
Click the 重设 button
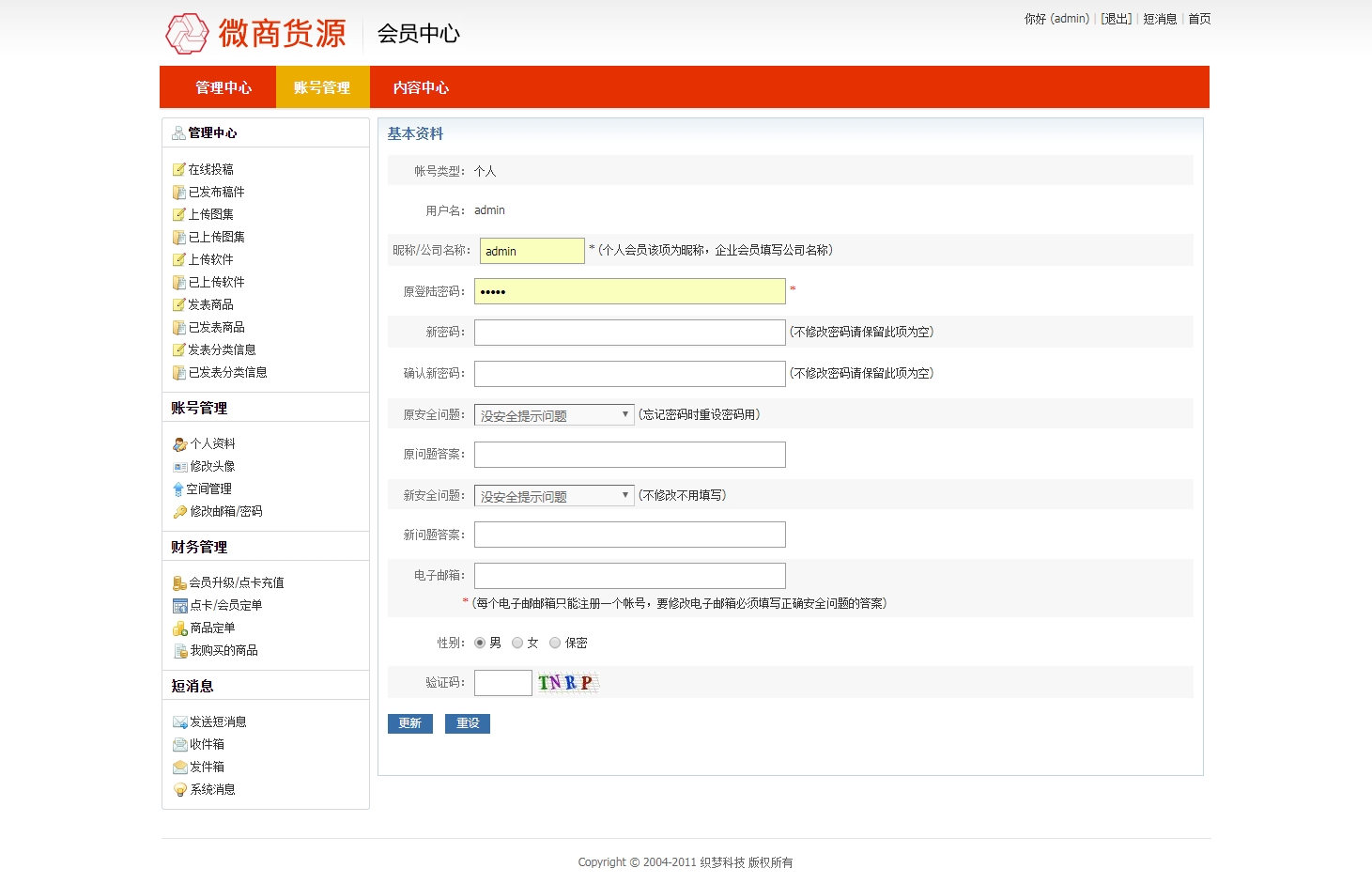point(468,723)
